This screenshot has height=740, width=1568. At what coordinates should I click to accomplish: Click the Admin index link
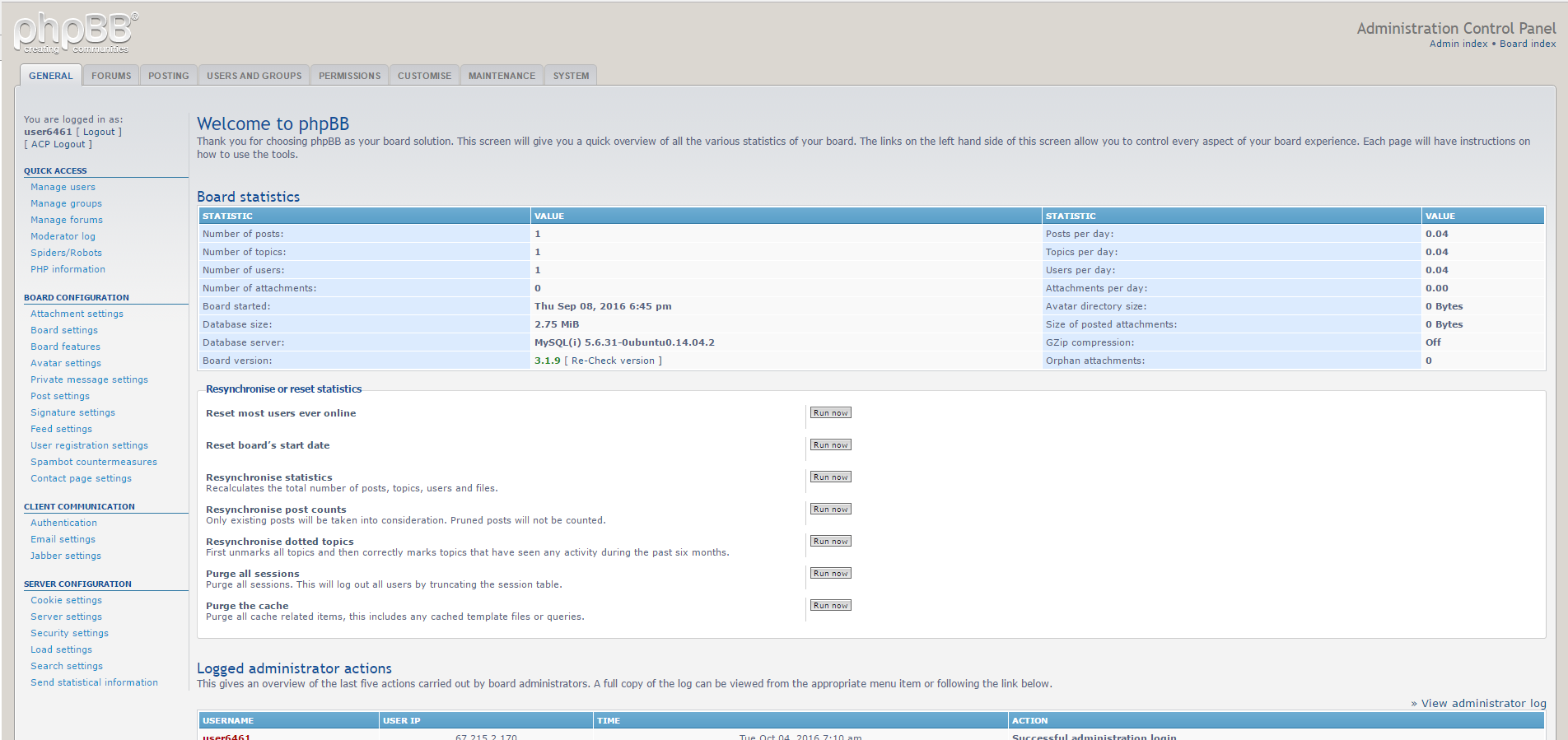(1458, 44)
